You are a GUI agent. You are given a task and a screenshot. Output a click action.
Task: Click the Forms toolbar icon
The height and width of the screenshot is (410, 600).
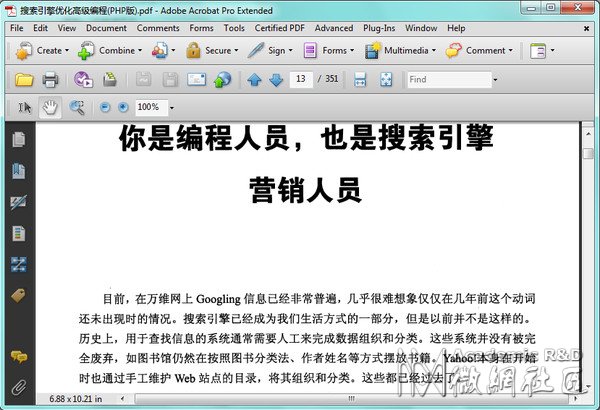pyautogui.click(x=310, y=51)
